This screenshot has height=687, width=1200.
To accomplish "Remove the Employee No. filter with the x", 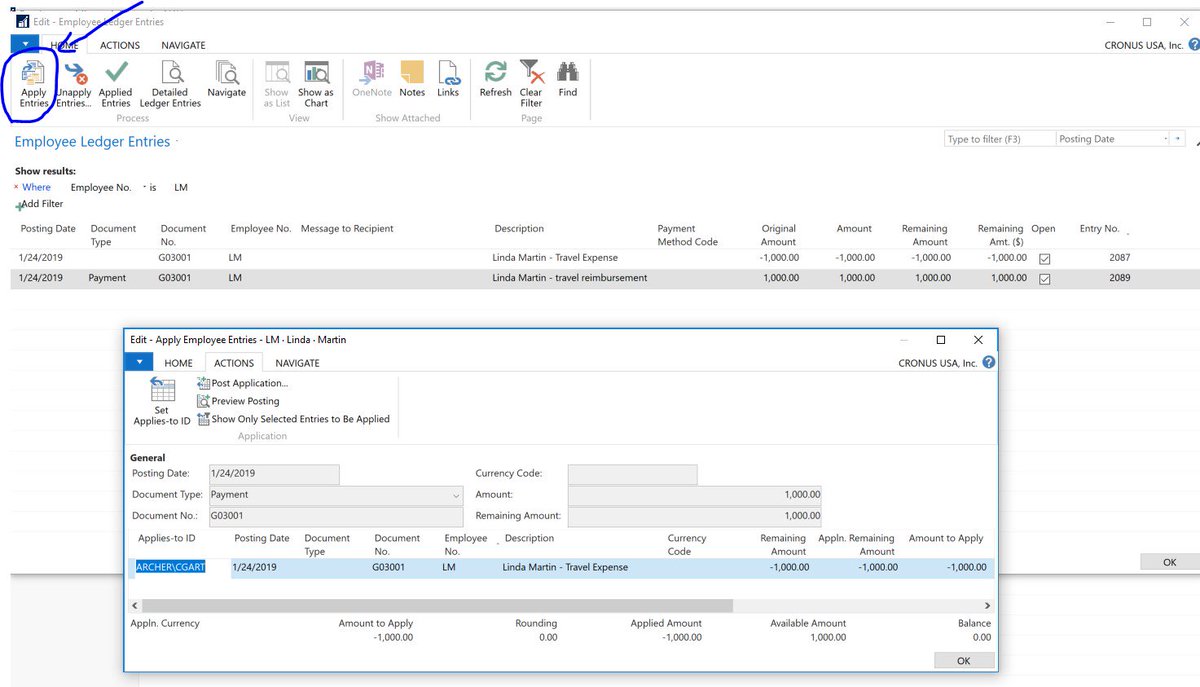I will coord(16,187).
